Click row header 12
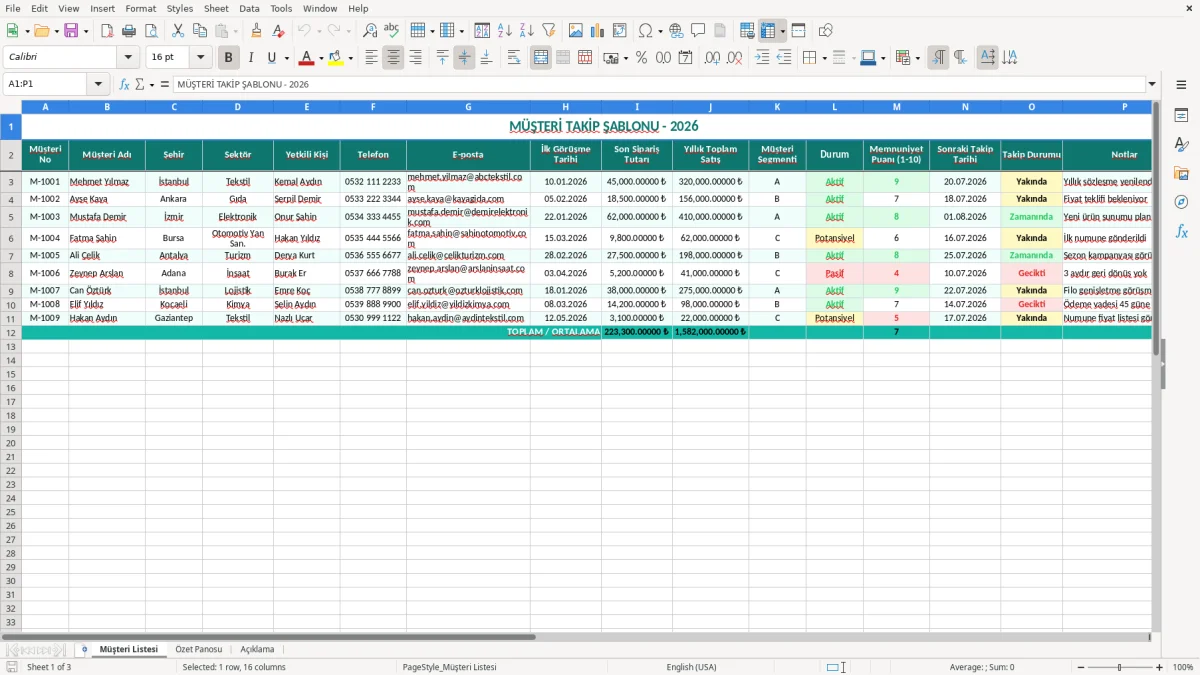1200x675 pixels. [11, 332]
